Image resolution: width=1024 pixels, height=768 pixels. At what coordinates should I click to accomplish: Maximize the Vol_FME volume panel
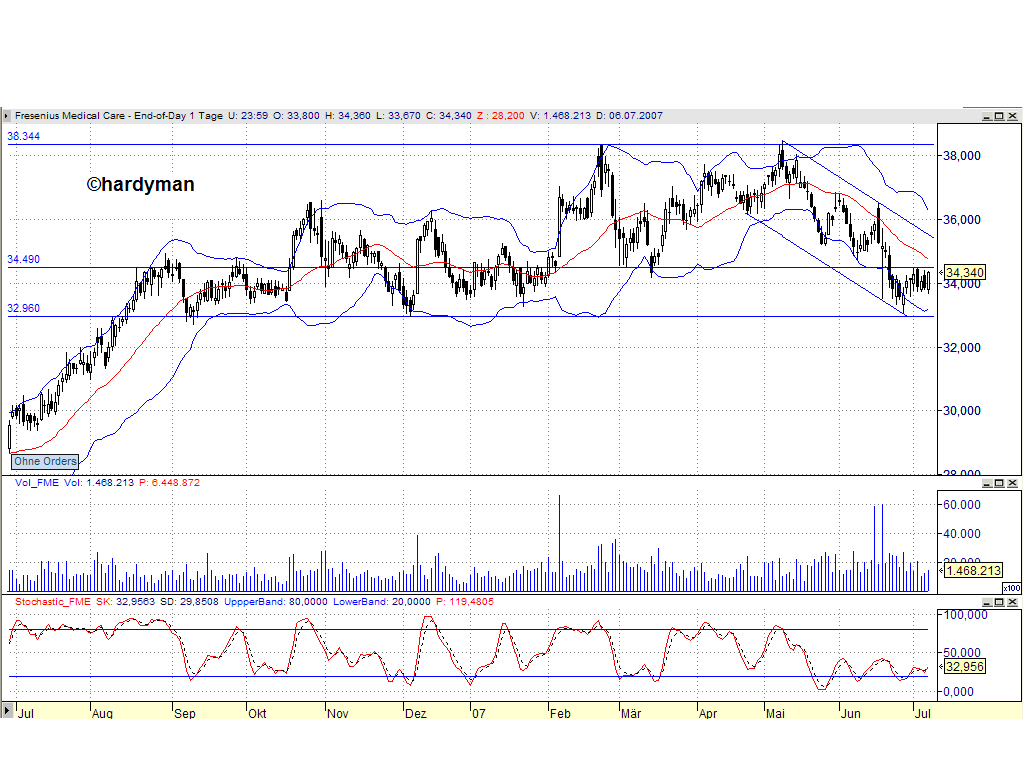pos(999,483)
